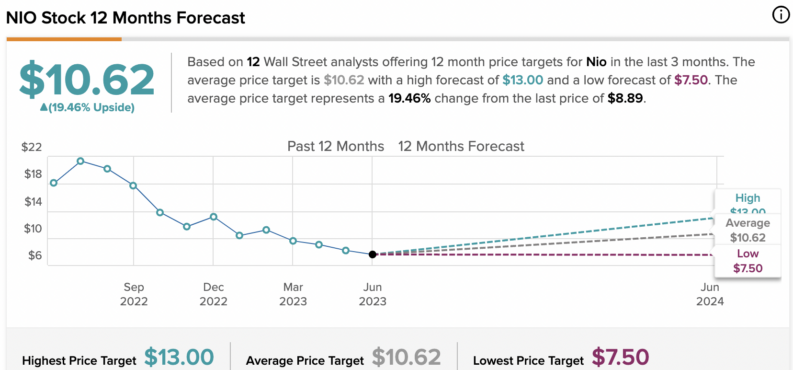Click the first data point on the chart line
The image size is (793, 370).
(x=54, y=182)
